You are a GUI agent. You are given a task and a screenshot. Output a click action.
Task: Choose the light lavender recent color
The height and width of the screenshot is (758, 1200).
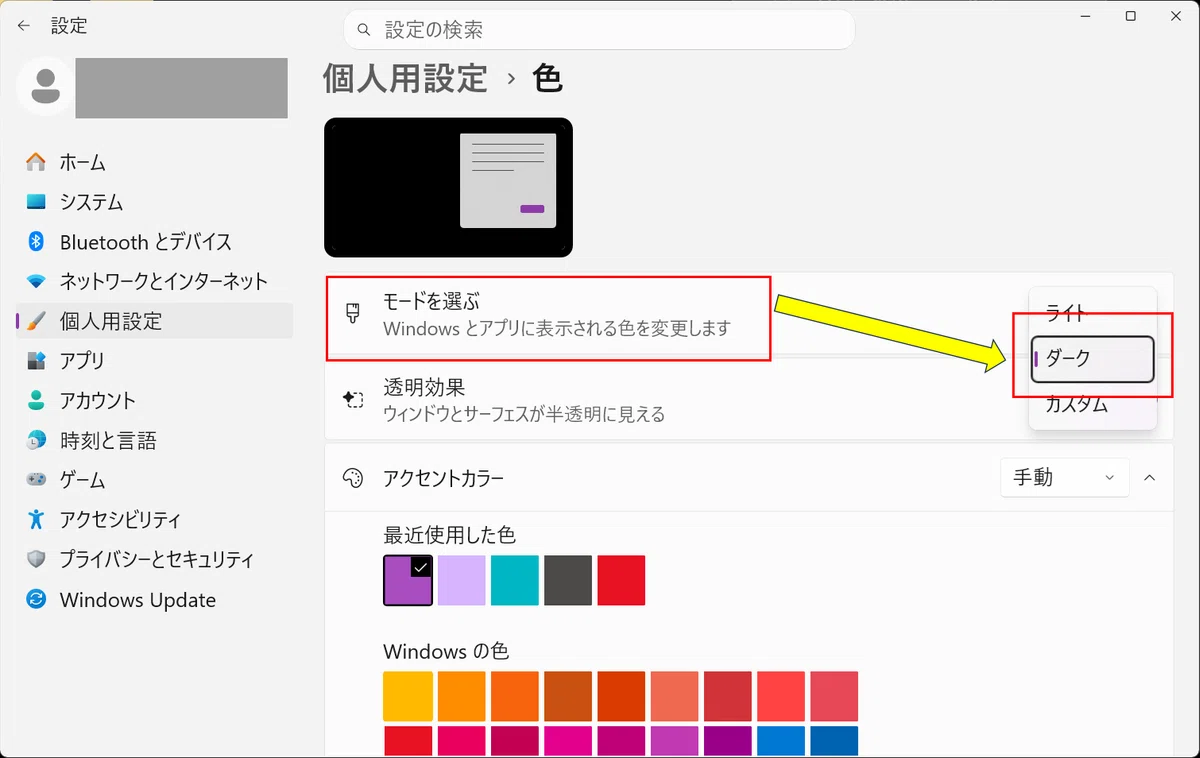[x=461, y=581]
